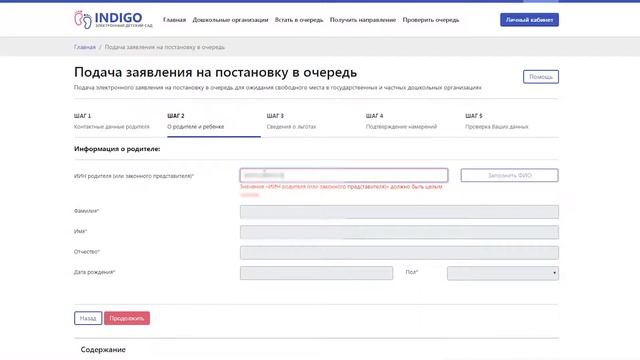The image size is (640, 360).
Task: Open ШАГ 5 Проверка Ваших данных step
Action: (x=496, y=121)
